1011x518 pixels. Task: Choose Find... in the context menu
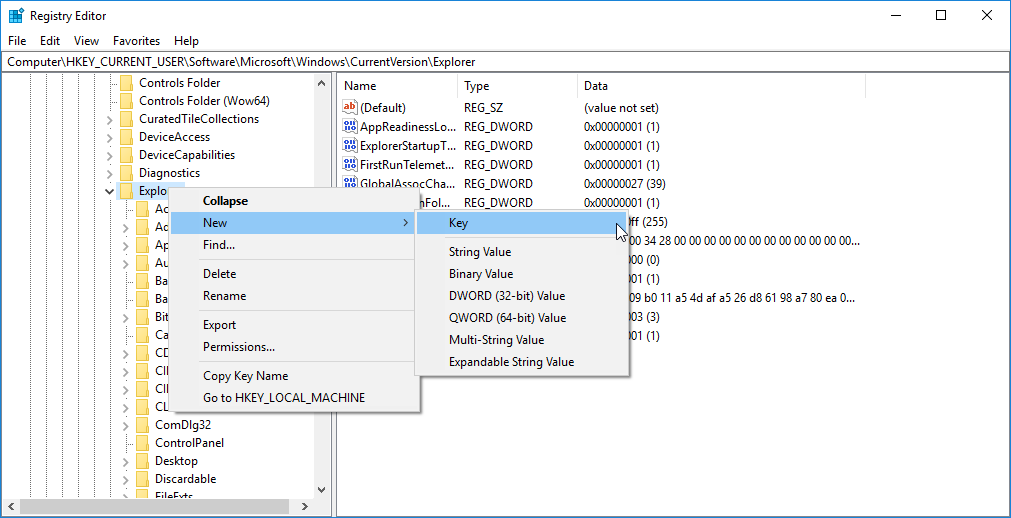tap(294, 244)
